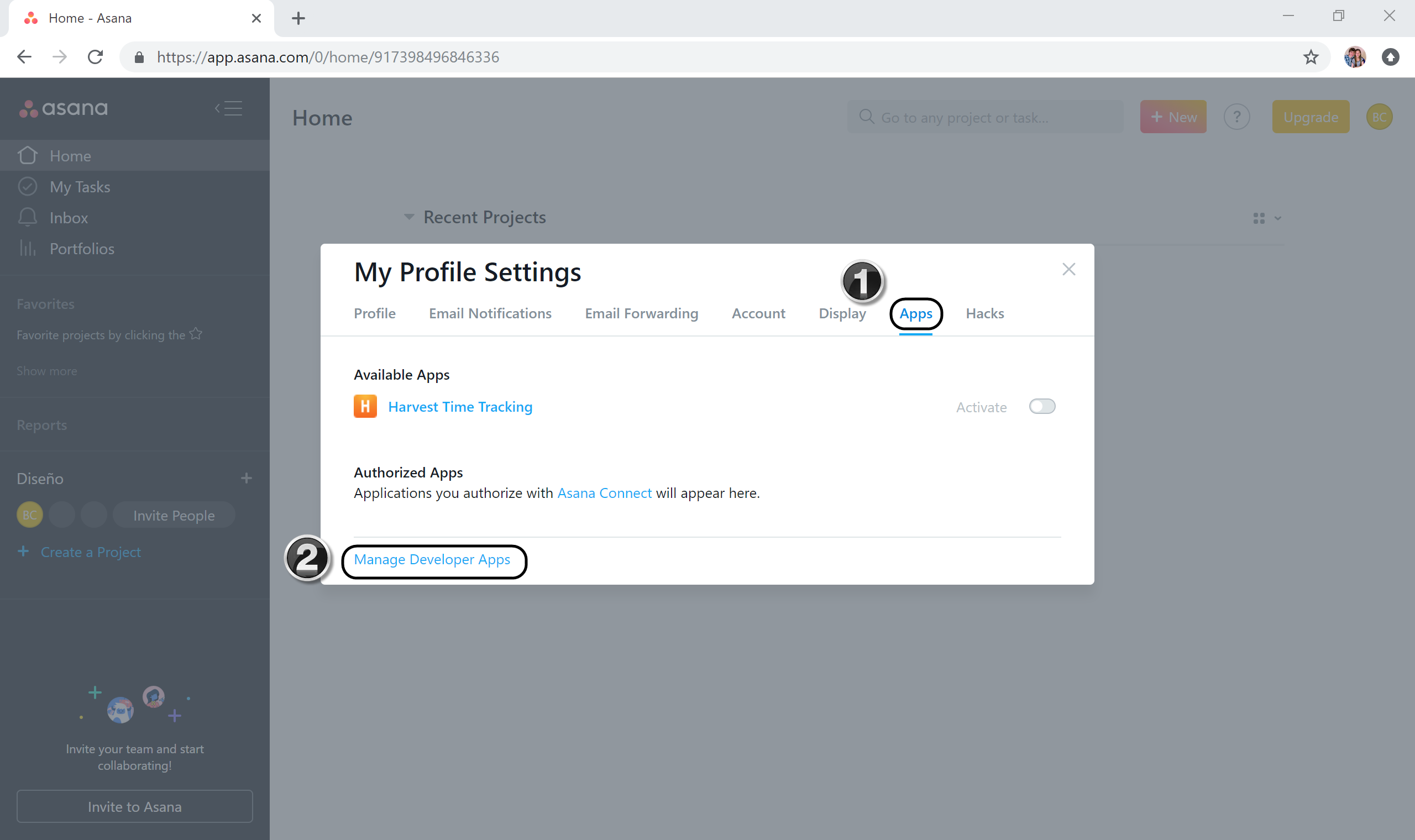Click the address bar URL
This screenshot has height=840, width=1415.
click(x=328, y=57)
